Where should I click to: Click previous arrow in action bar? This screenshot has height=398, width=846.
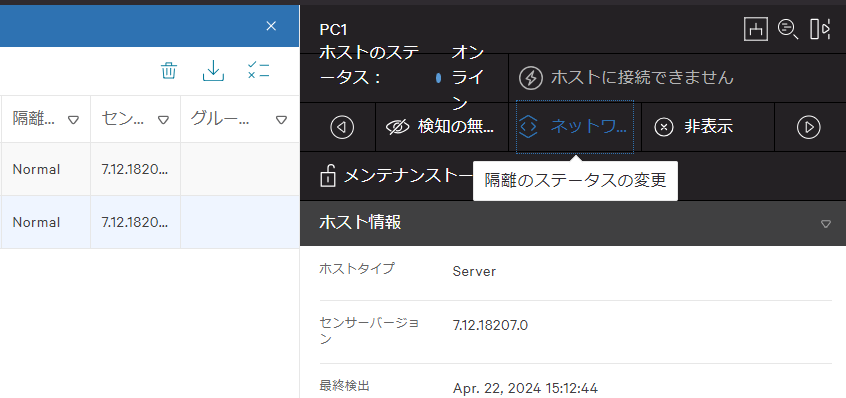(342, 127)
